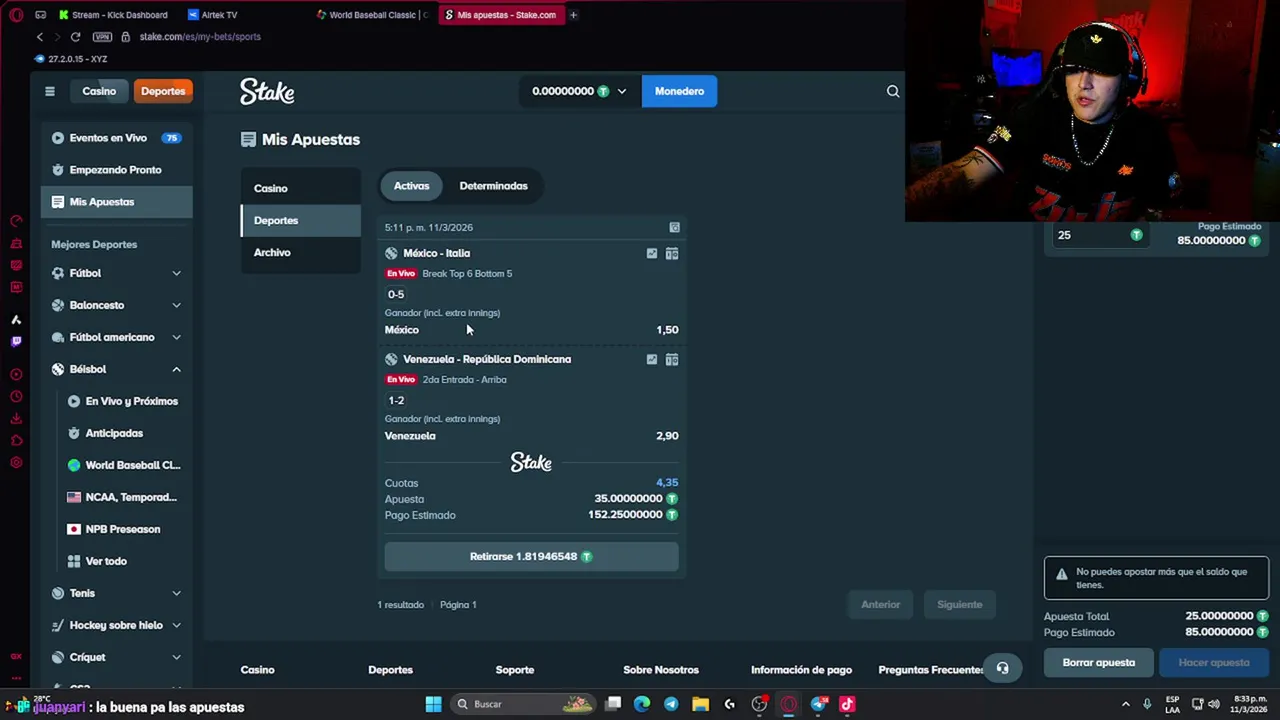Click the VPN badge in address bar

[102, 37]
